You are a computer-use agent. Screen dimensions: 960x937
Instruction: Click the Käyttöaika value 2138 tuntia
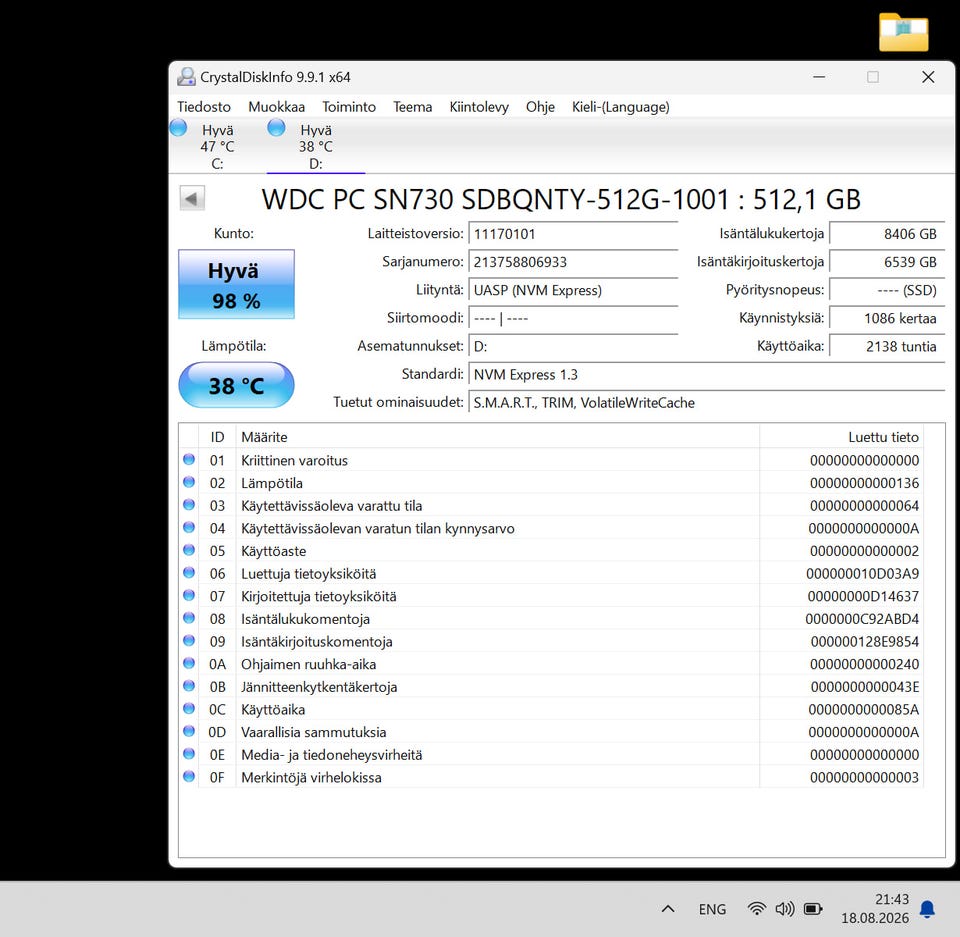click(887, 347)
